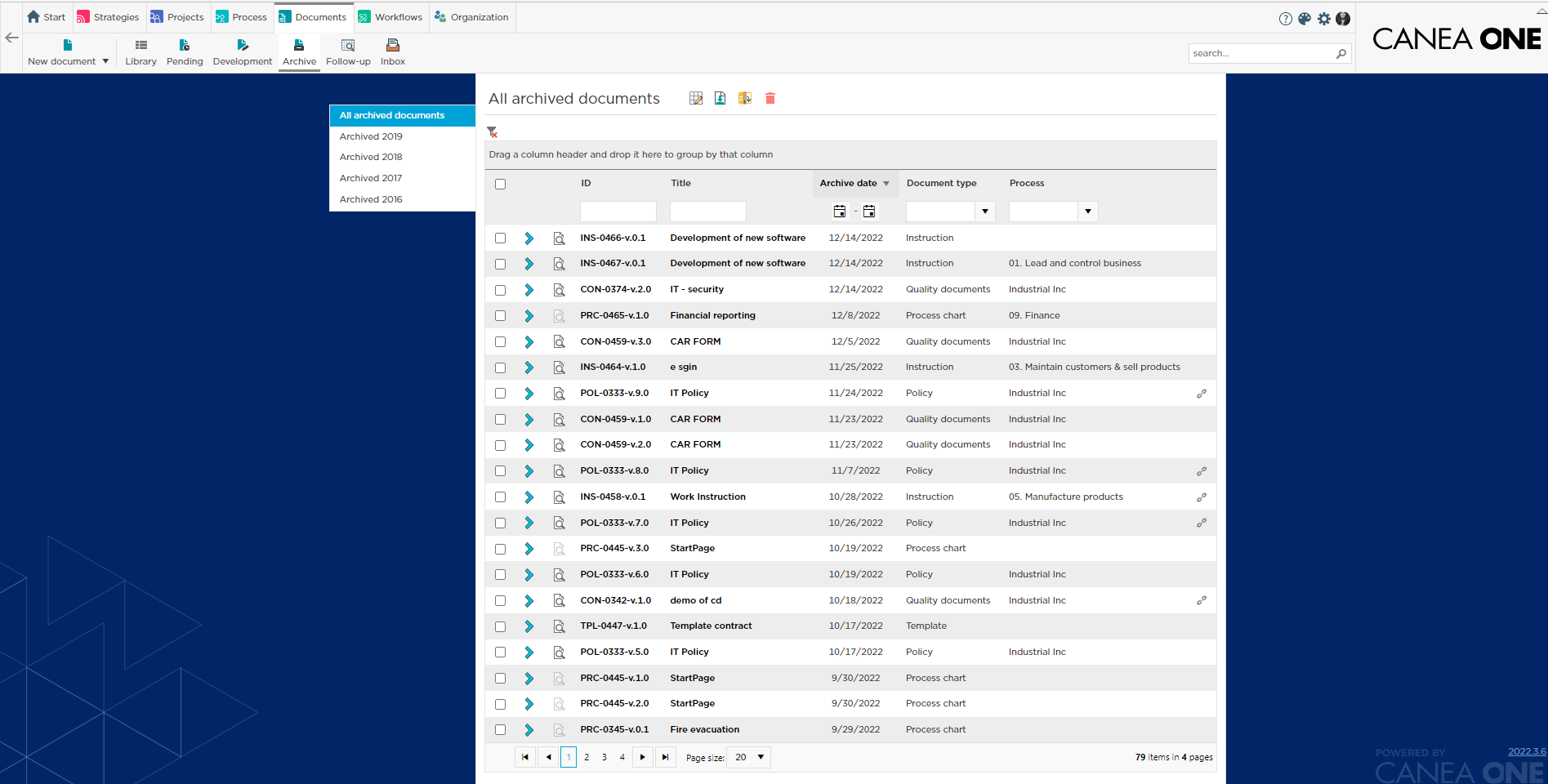
Task: Select the download as zip archive icon
Action: [744, 98]
